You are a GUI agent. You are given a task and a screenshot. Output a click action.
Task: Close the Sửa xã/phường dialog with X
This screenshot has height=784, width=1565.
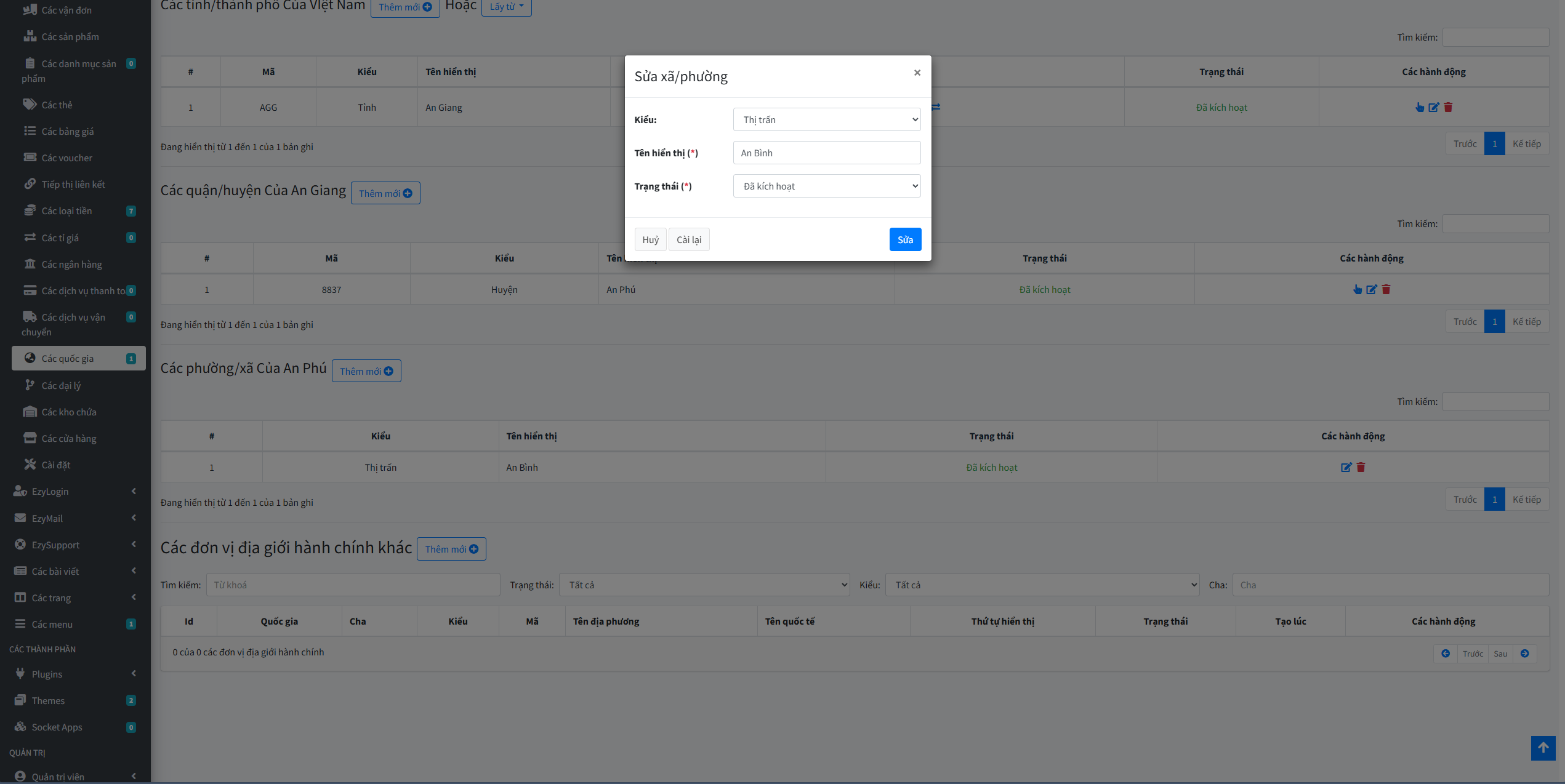(917, 73)
